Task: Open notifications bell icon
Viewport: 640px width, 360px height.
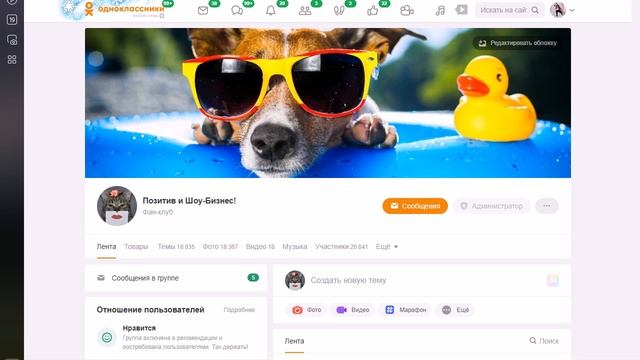Action: (x=271, y=11)
